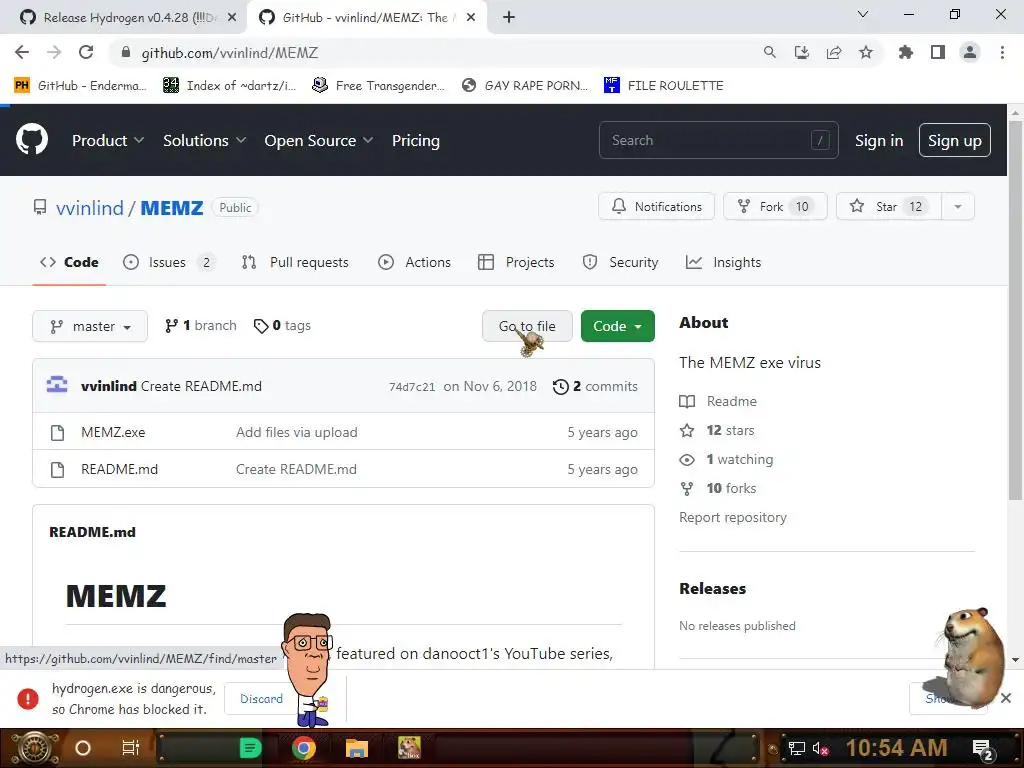
Task: Fork the repository
Action: click(x=775, y=206)
